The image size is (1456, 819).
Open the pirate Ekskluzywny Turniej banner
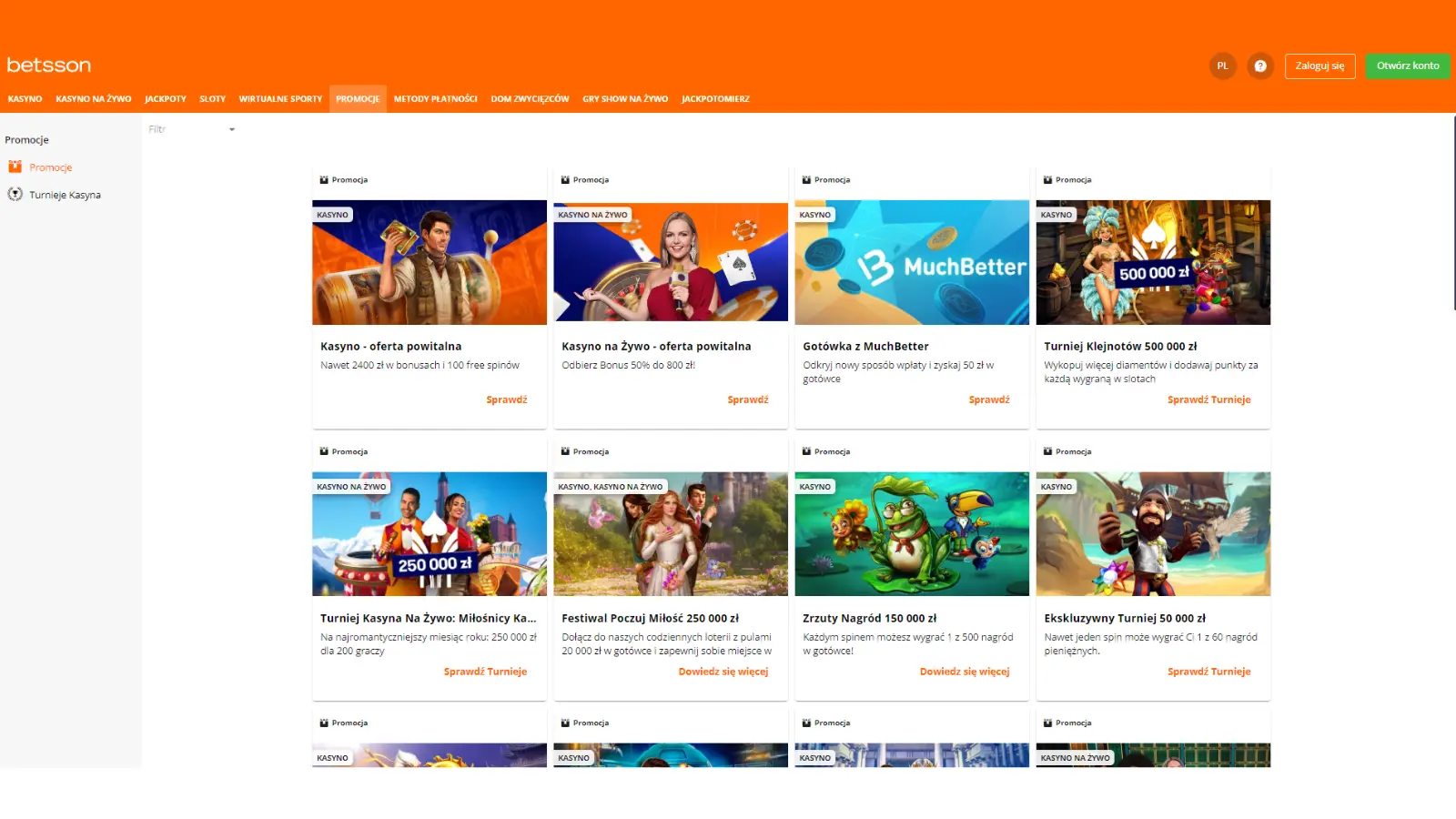[x=1153, y=534]
